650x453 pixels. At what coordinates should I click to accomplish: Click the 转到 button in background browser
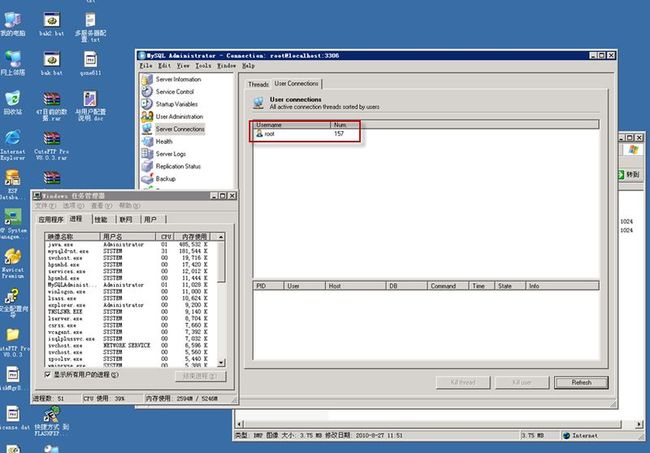(x=629, y=174)
